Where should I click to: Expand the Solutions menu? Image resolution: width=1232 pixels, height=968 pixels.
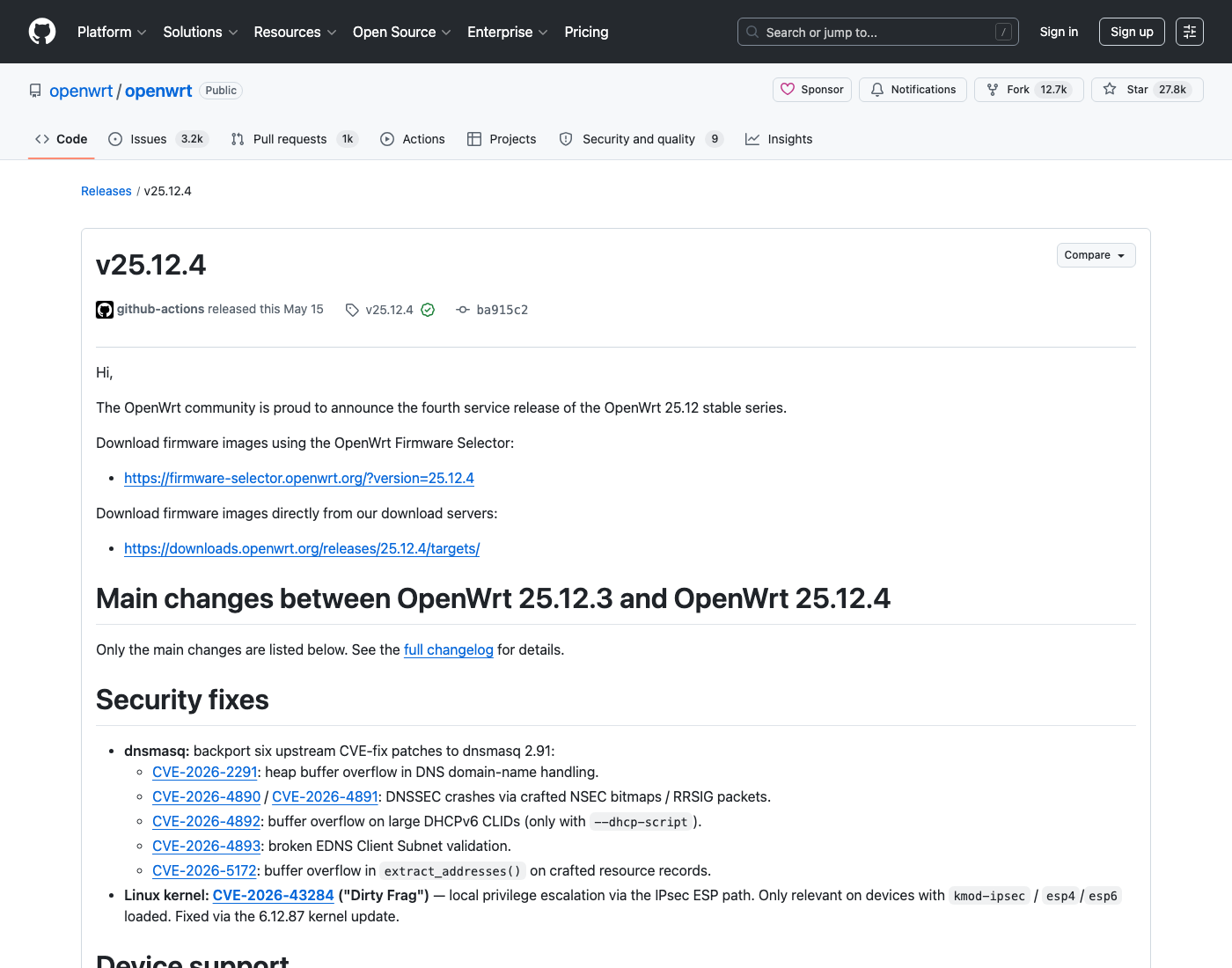click(201, 32)
